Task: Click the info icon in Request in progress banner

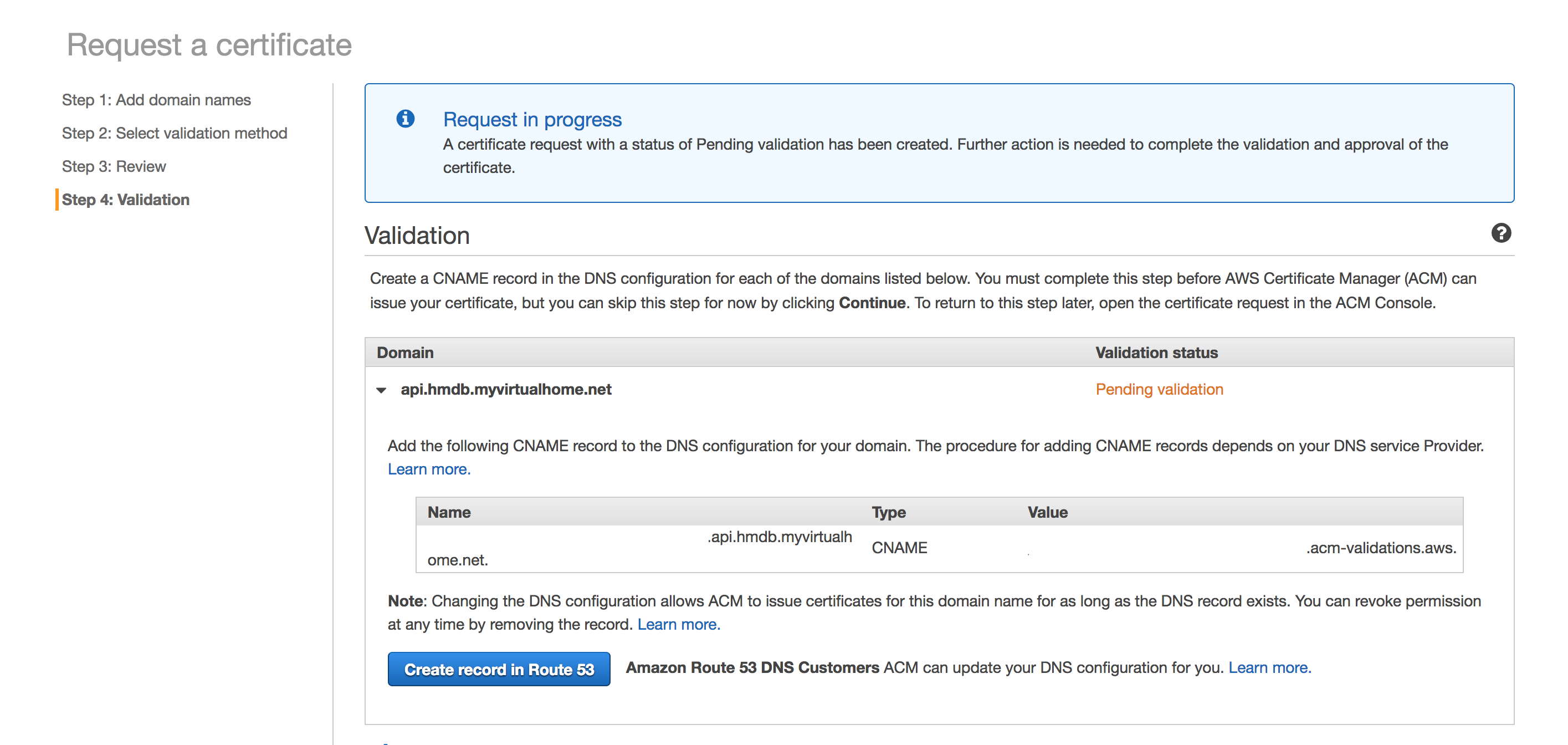Action: pyautogui.click(x=406, y=119)
